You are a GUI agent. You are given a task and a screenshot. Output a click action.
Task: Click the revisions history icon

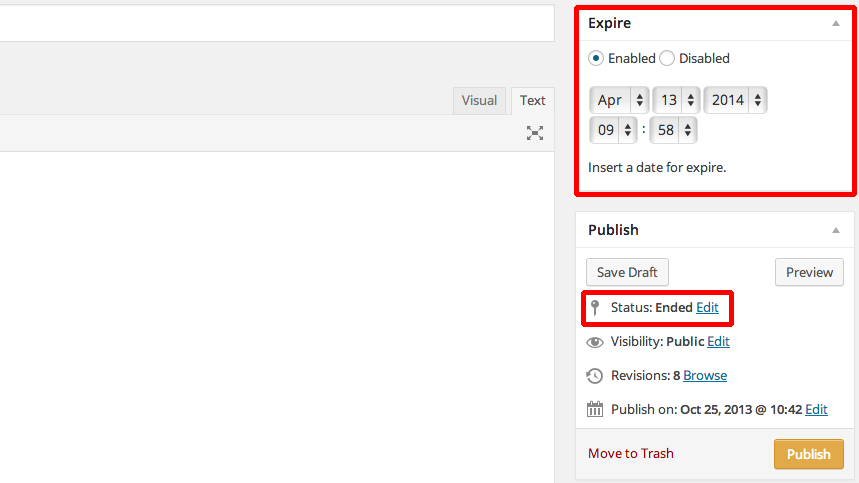(595, 376)
